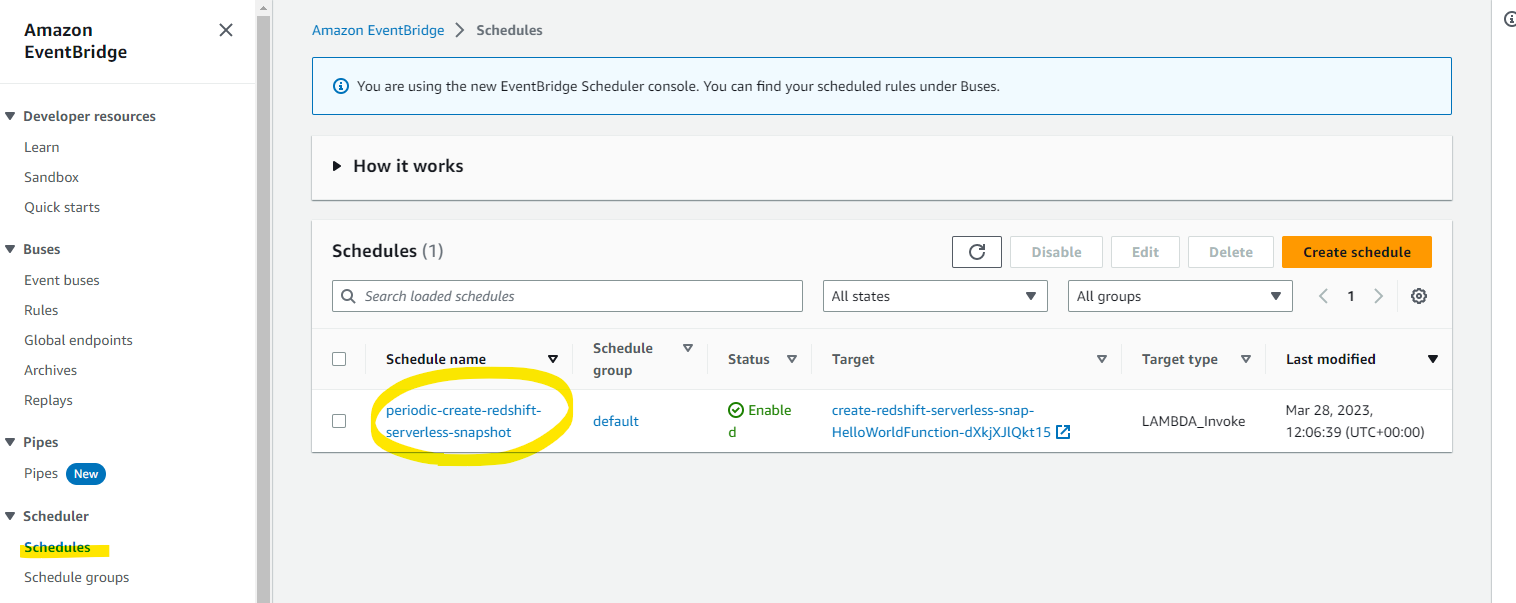Refresh the schedules list
The height and width of the screenshot is (603, 1516).
(x=977, y=252)
